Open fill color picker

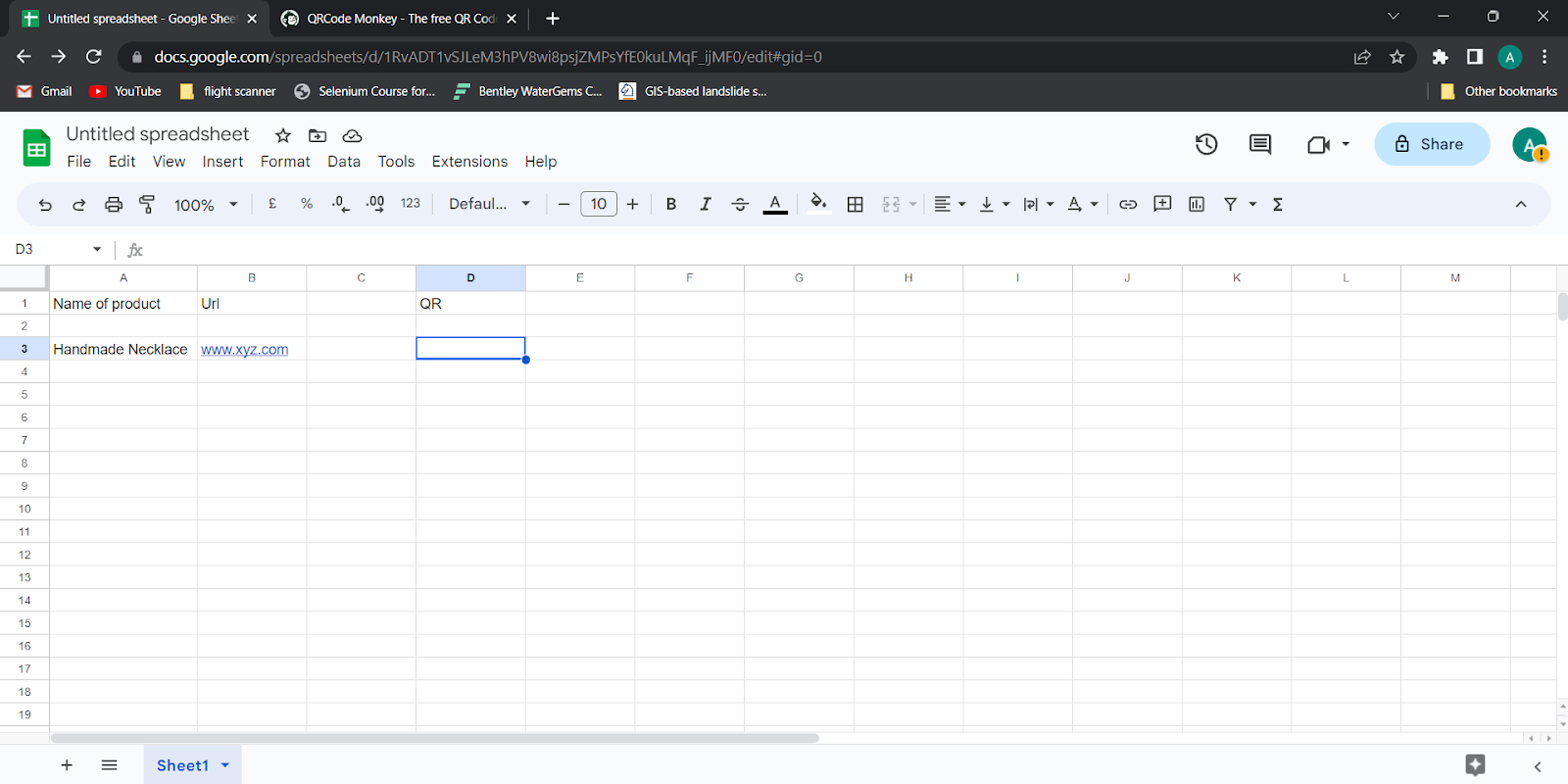(818, 204)
